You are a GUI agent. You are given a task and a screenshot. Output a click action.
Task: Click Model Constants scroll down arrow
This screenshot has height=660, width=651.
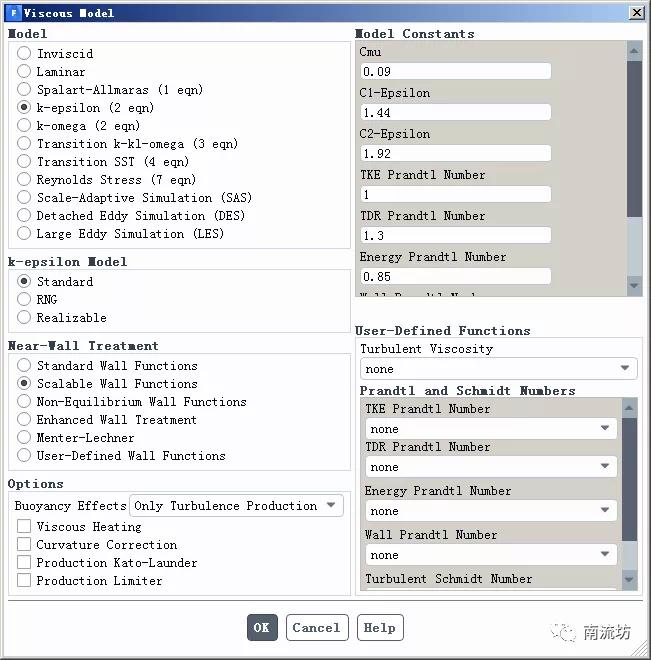click(x=634, y=286)
